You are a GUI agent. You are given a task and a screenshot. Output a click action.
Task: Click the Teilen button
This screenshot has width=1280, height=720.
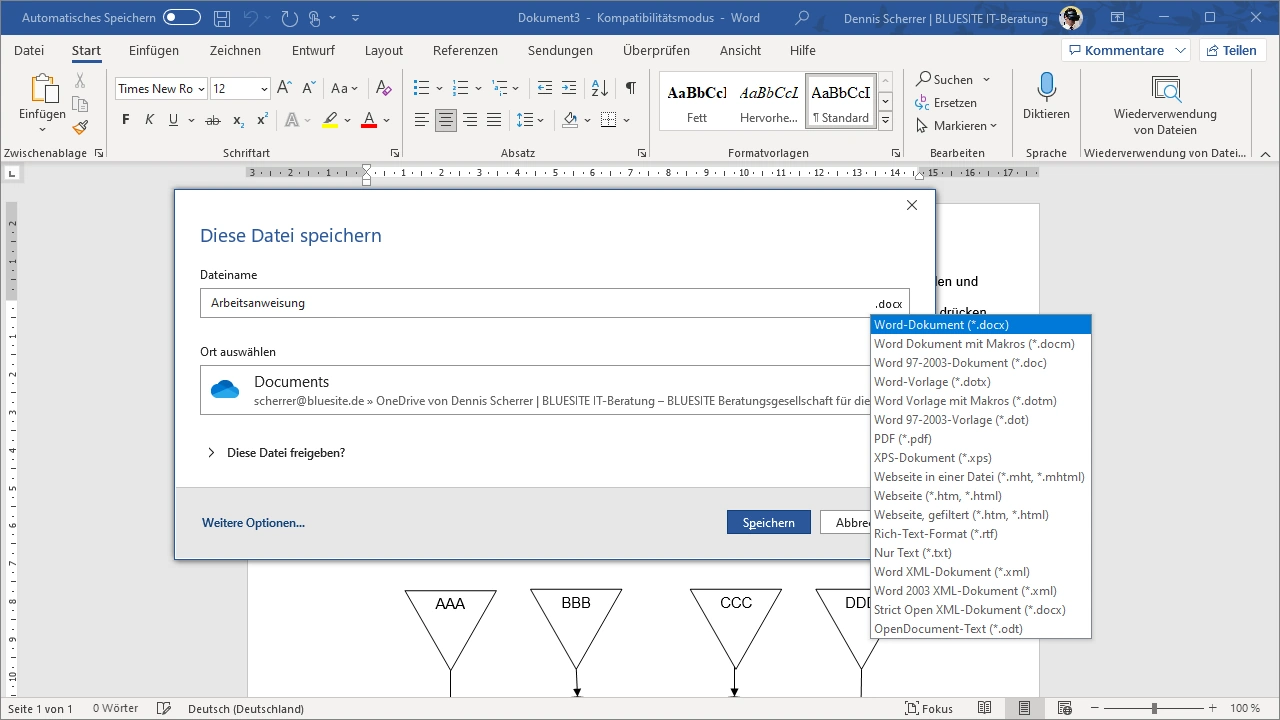tap(1230, 51)
